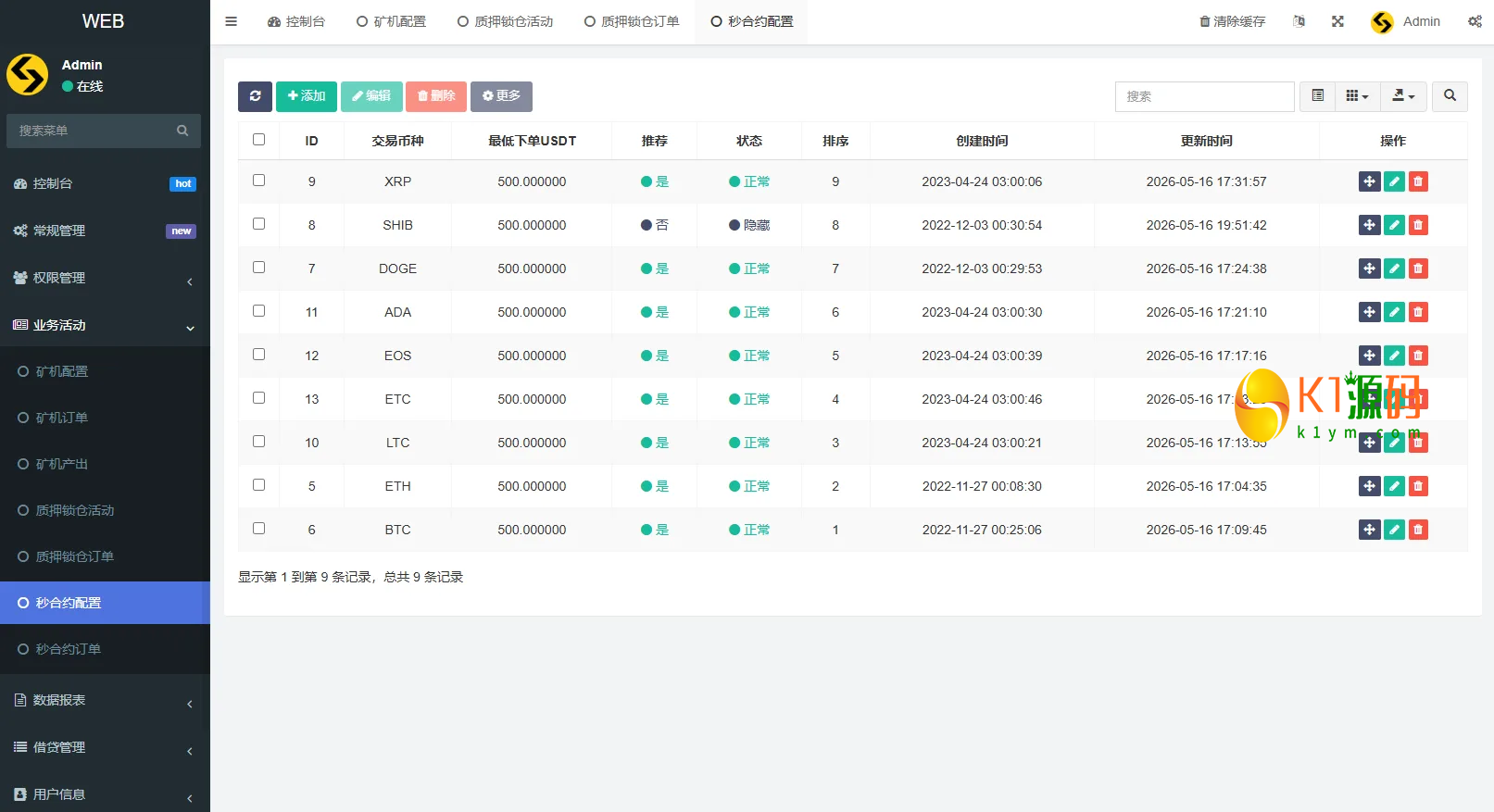The height and width of the screenshot is (812, 1494).
Task: Switch to the 控制台 tab
Action: pyautogui.click(x=295, y=21)
